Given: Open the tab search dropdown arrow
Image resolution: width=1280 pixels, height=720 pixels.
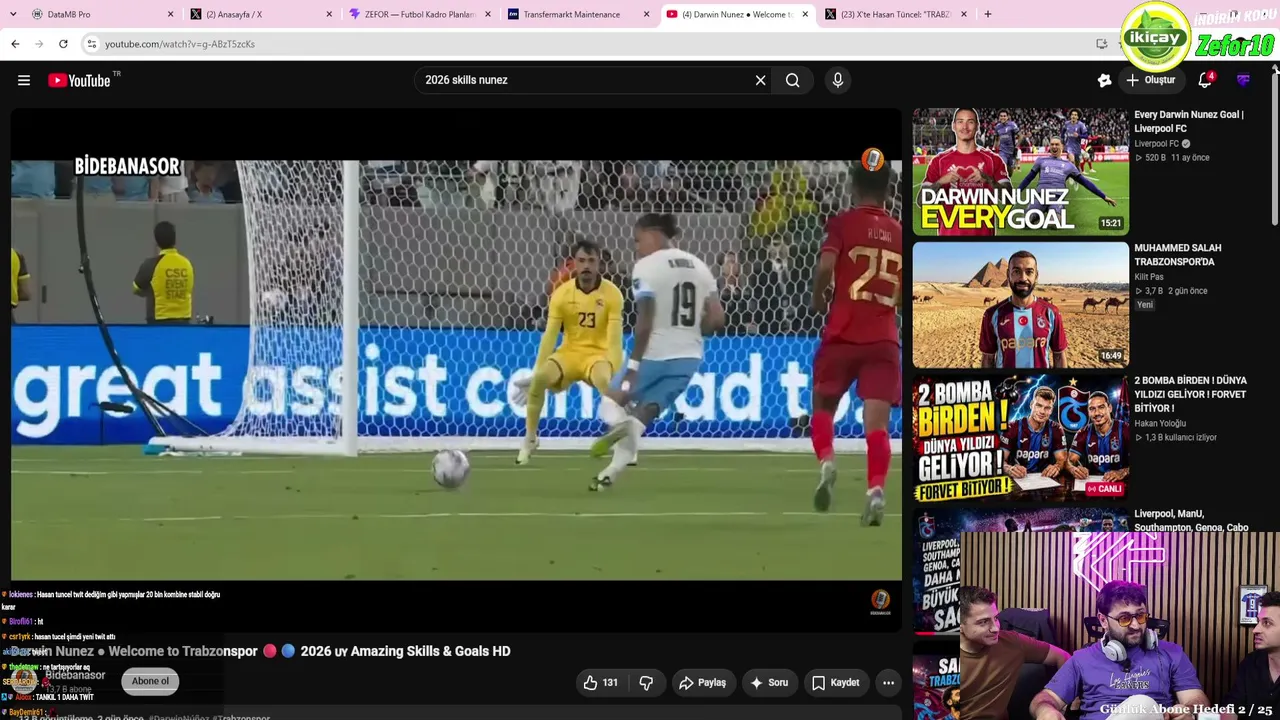Looking at the screenshot, I should click(x=12, y=14).
